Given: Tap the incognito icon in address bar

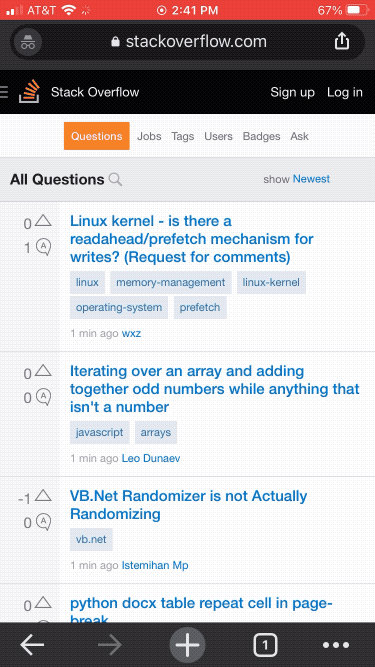Looking at the screenshot, I should pos(28,42).
